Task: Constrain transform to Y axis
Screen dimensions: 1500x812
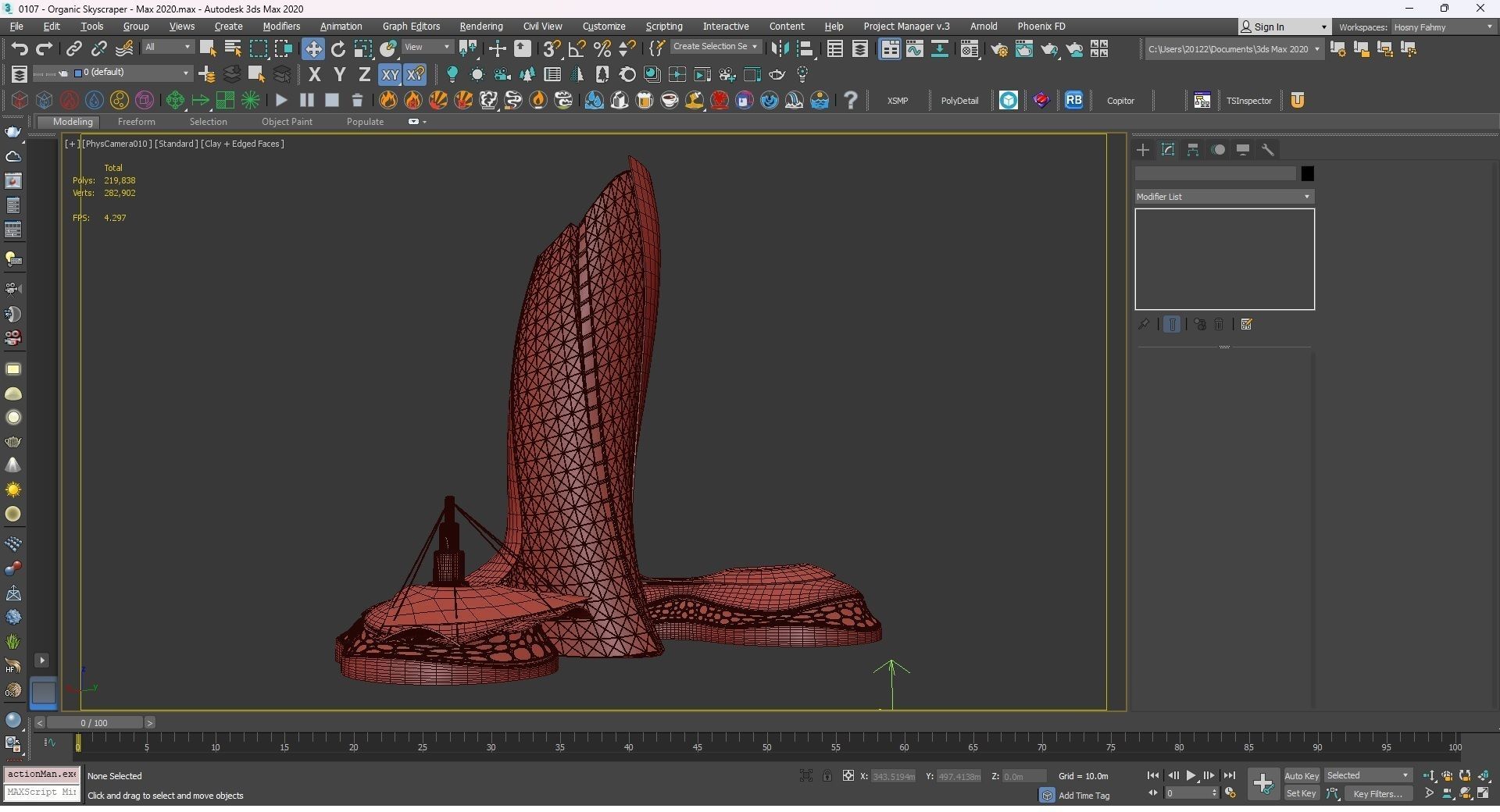Action: (339, 75)
